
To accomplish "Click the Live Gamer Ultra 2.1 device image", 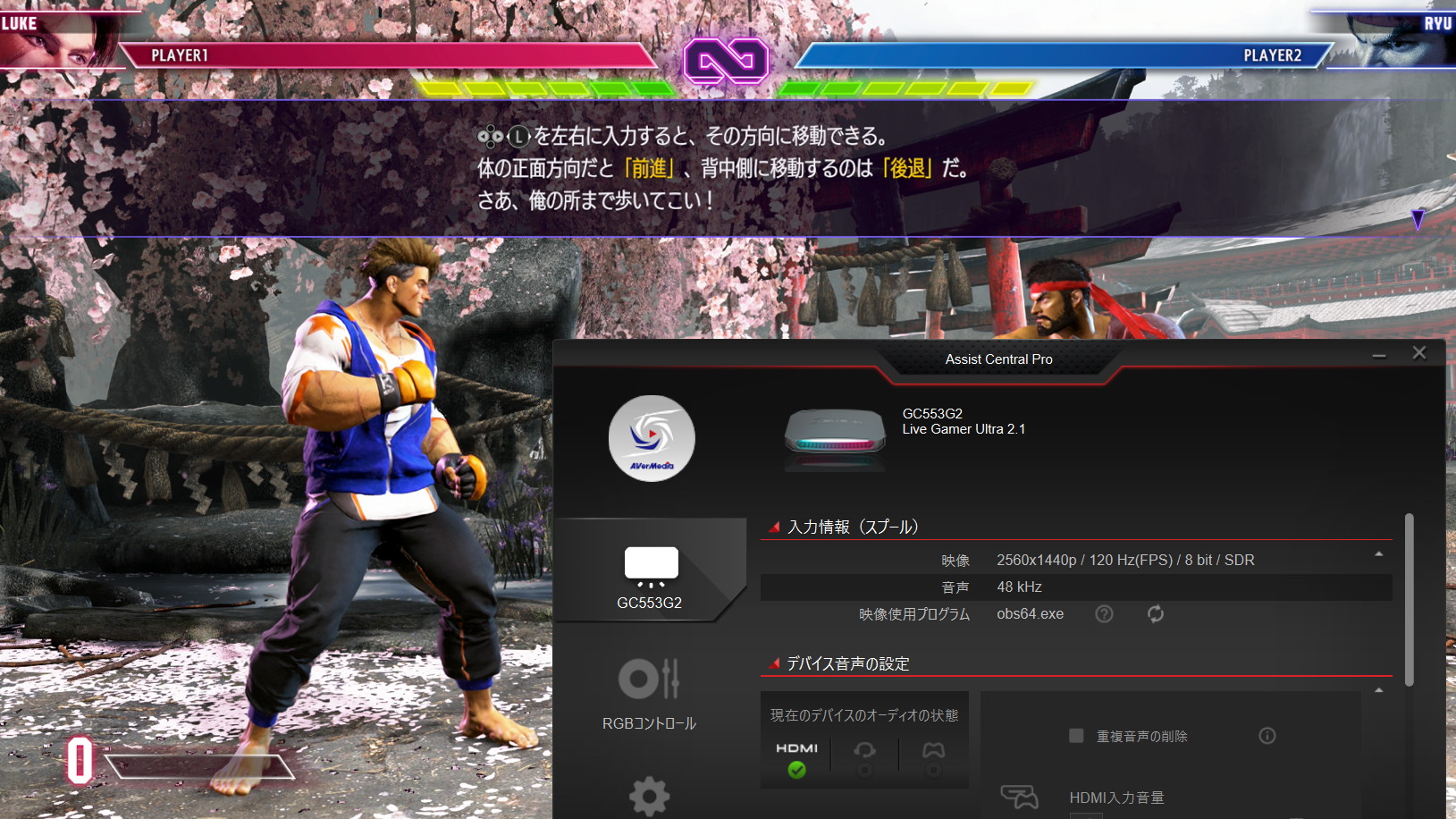I will click(x=835, y=437).
